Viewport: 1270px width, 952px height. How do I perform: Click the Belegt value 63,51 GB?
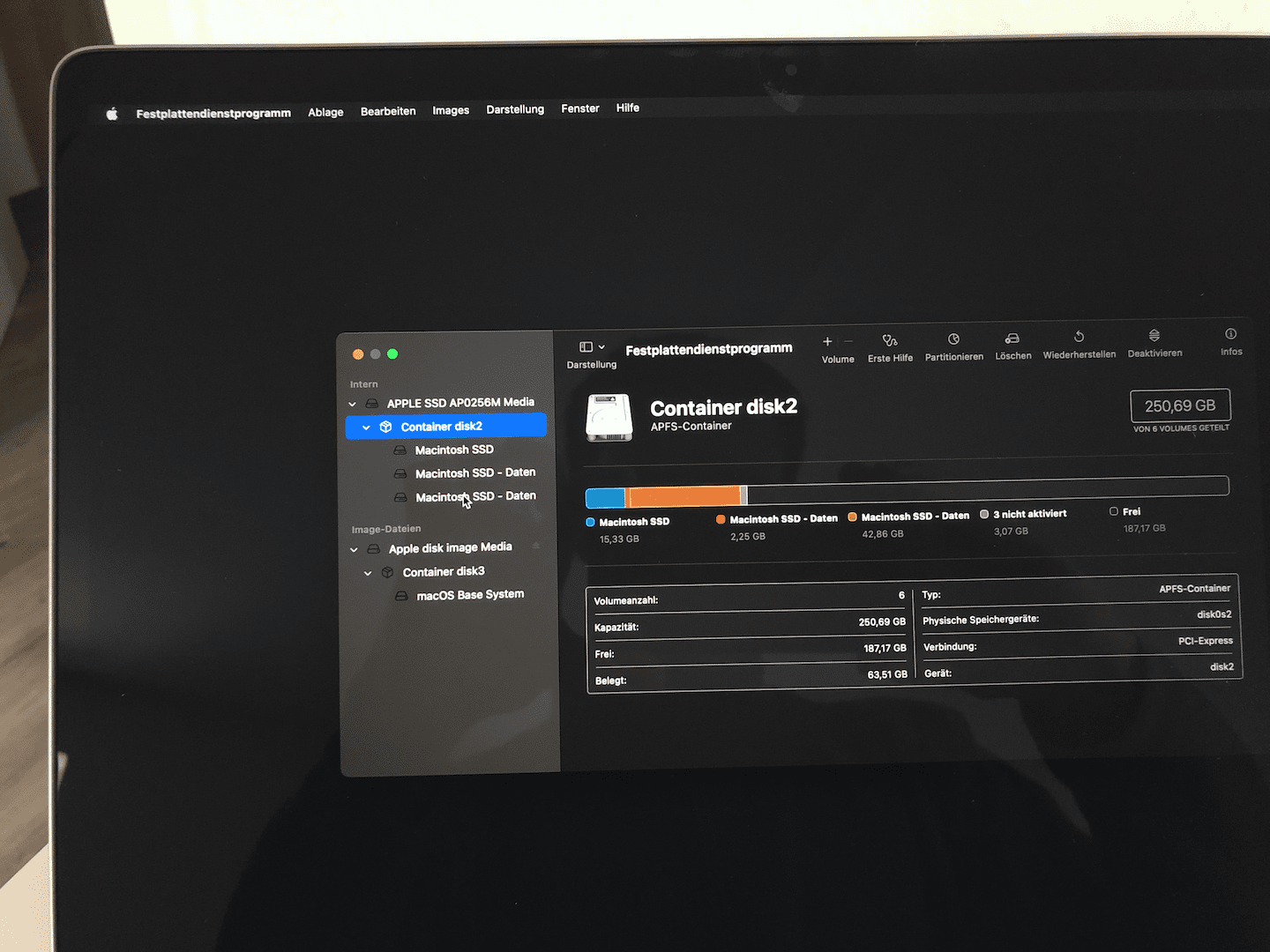[887, 675]
